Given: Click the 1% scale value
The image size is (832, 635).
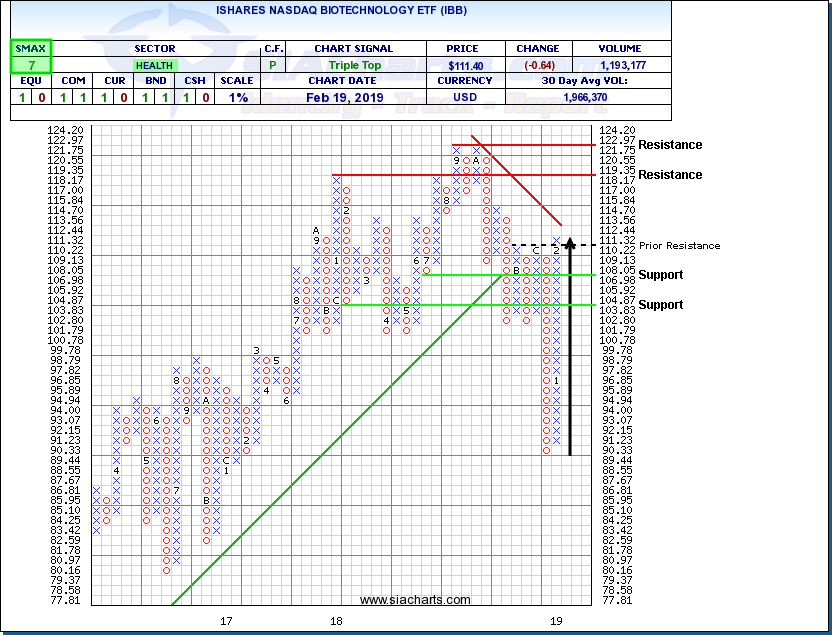Looking at the screenshot, I should (235, 97).
